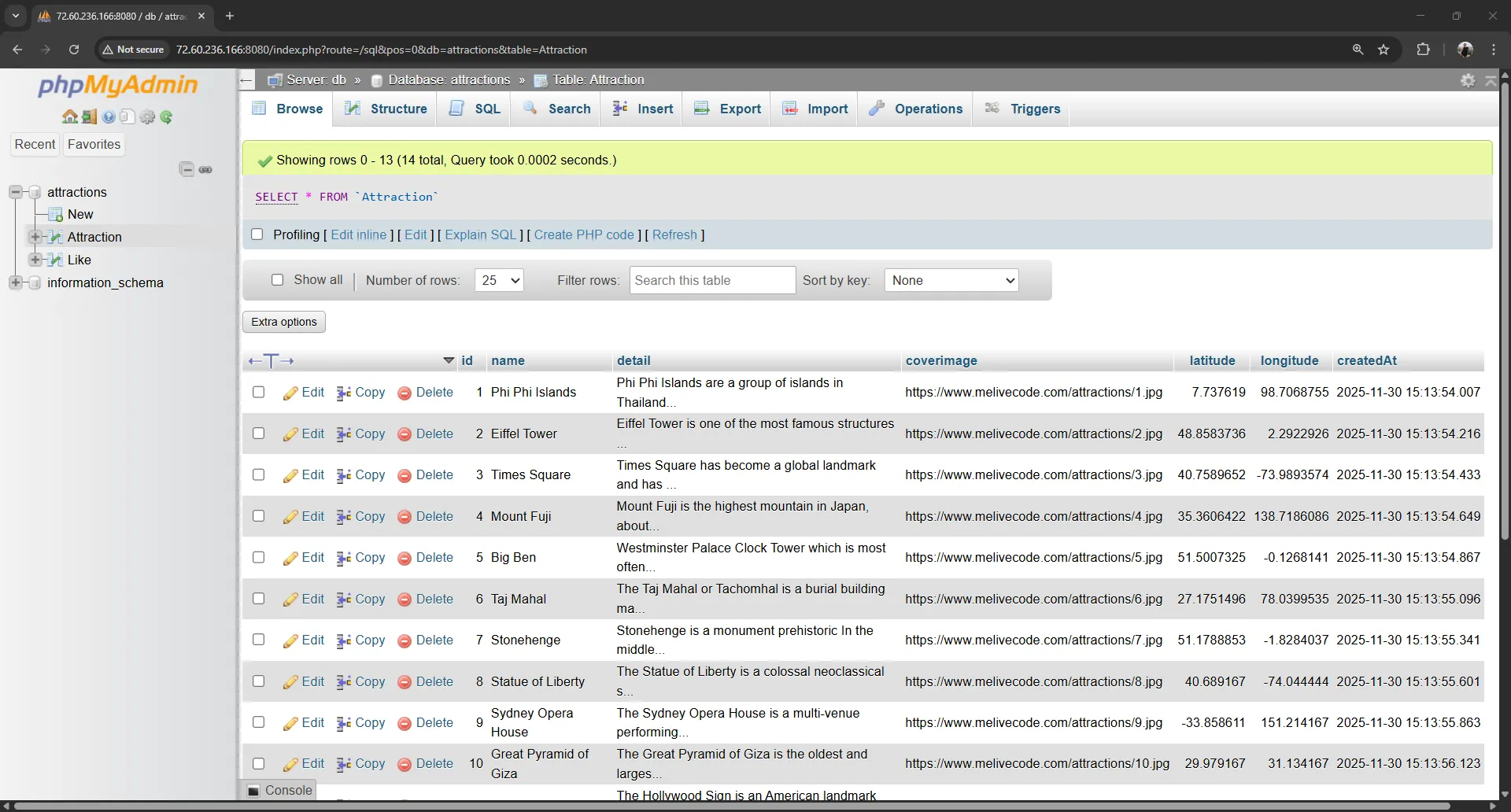This screenshot has height=812, width=1511.
Task: Click the log out icon in the sidebar
Action: [x=89, y=116]
